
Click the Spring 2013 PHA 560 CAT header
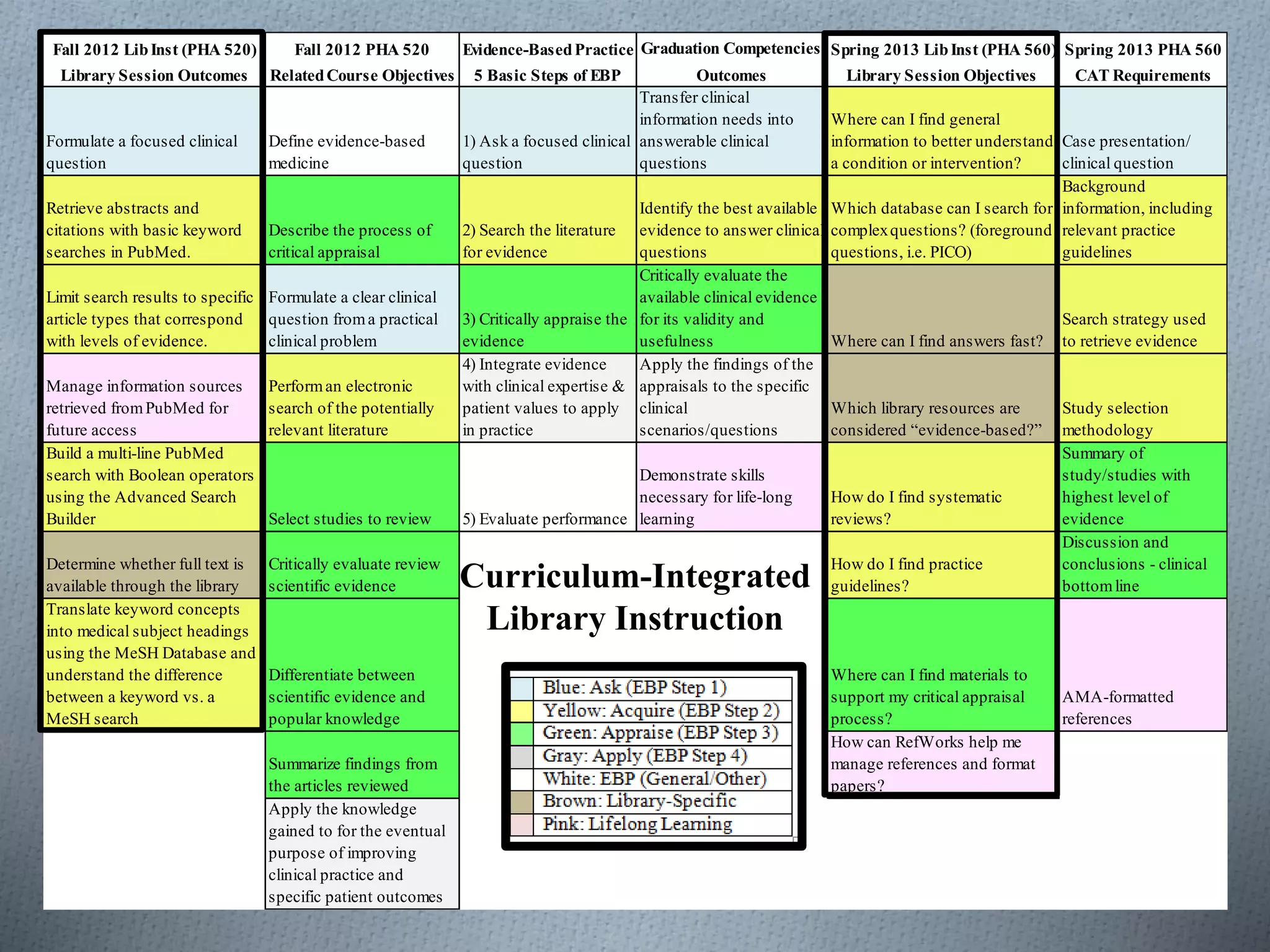pos(1142,61)
